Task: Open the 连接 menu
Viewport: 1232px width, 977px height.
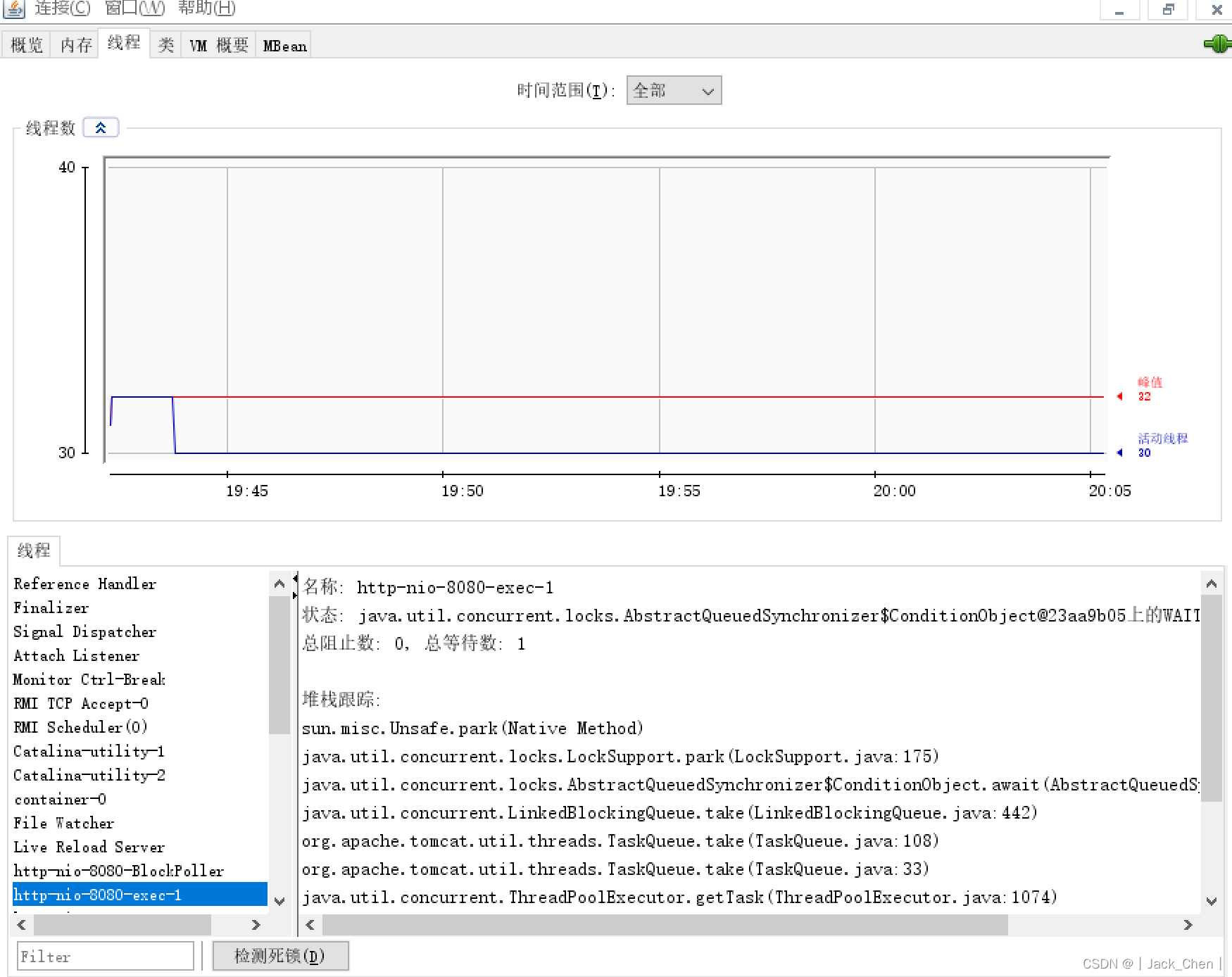Action: [62, 8]
